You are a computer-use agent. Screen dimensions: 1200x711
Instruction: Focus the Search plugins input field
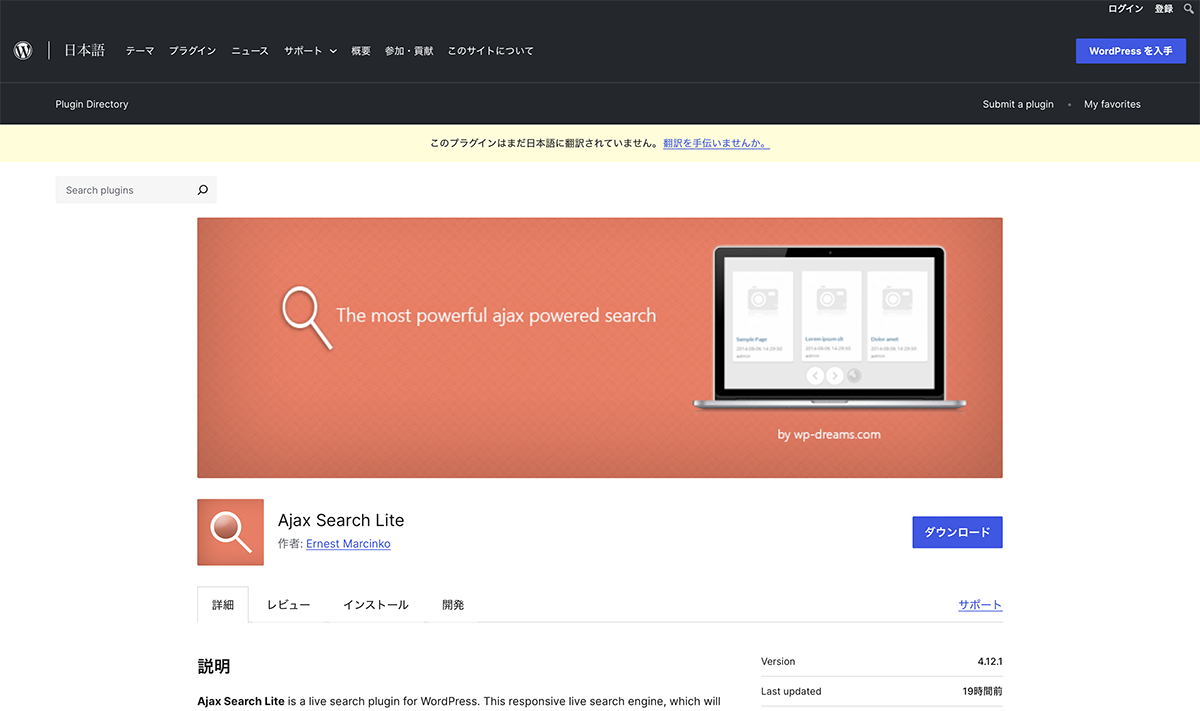click(x=124, y=190)
